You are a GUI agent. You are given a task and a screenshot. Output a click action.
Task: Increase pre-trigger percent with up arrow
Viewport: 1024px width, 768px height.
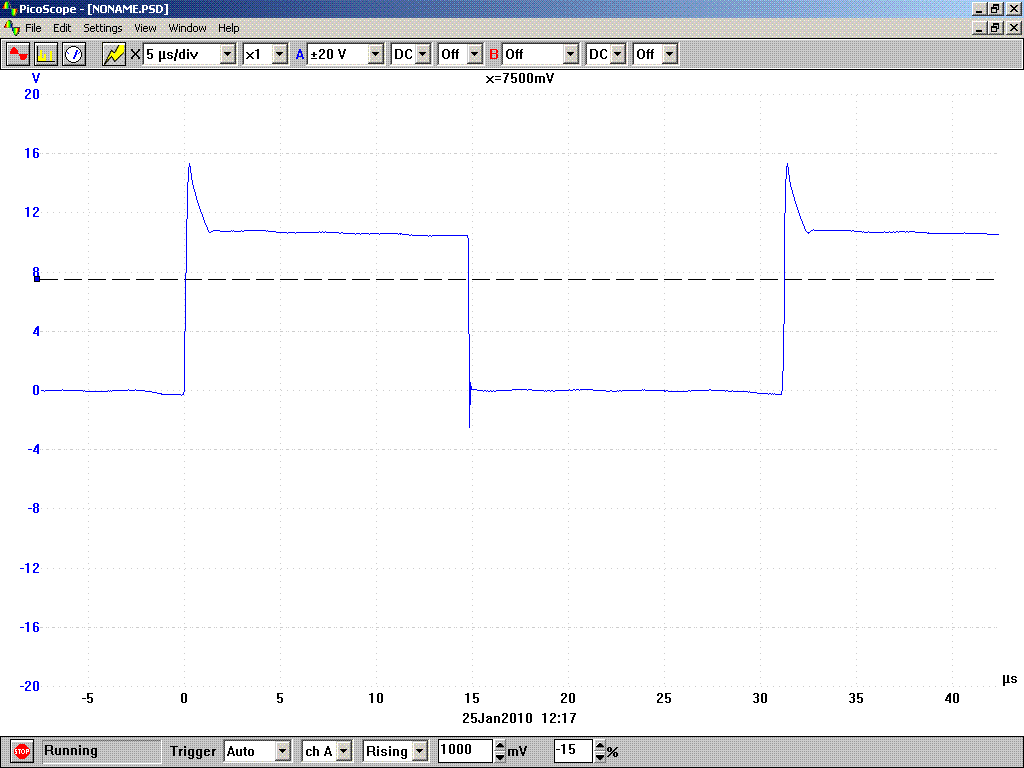pos(600,746)
